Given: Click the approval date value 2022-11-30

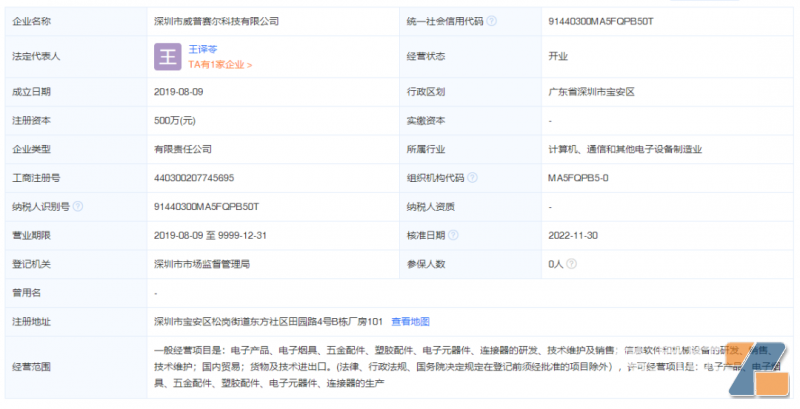Looking at the screenshot, I should (573, 236).
